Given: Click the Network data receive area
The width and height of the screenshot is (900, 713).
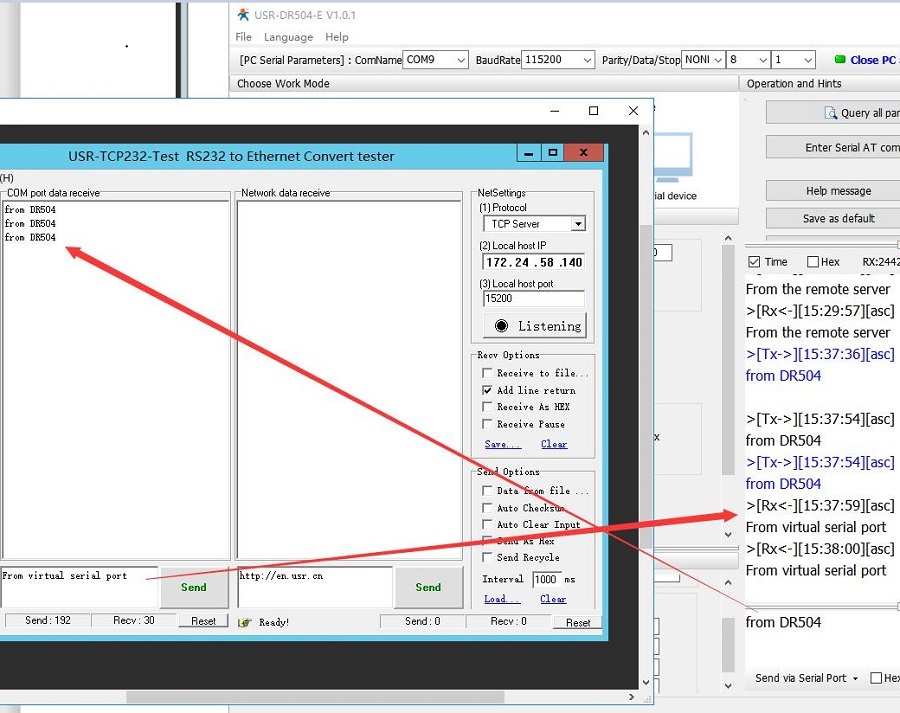Looking at the screenshot, I should (349, 380).
